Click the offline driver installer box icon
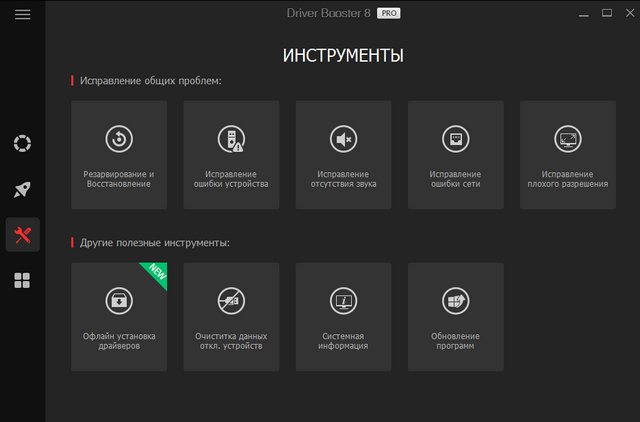The height and width of the screenshot is (422, 640). coord(119,301)
